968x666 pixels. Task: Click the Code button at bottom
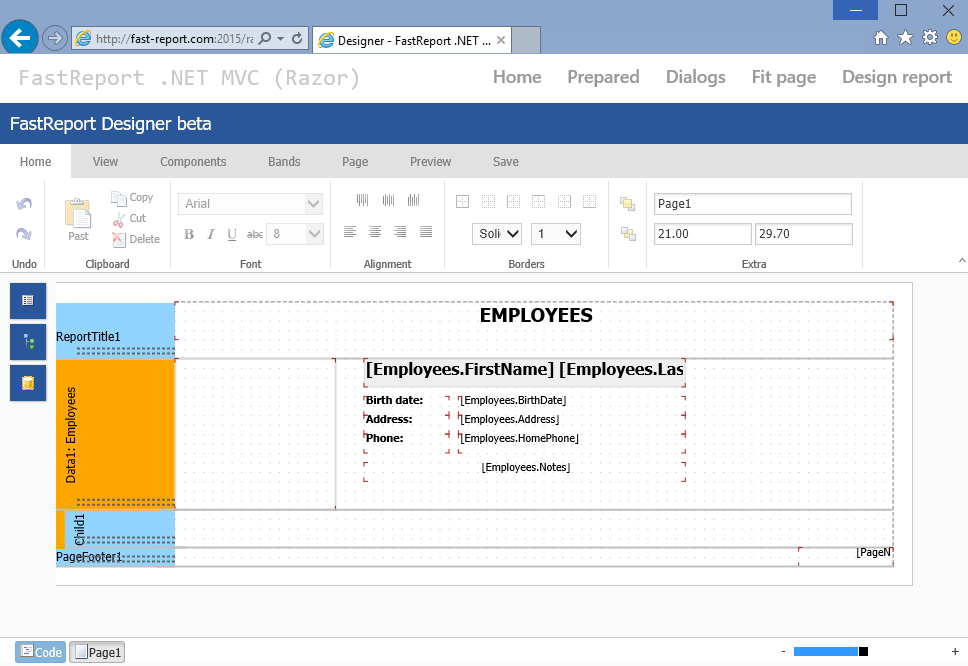coord(41,652)
